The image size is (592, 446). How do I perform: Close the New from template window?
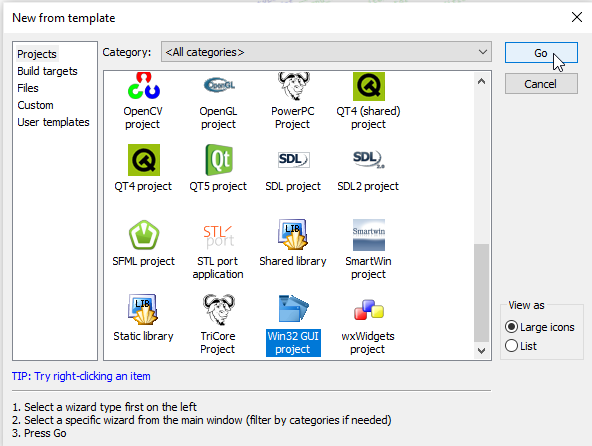tap(577, 17)
